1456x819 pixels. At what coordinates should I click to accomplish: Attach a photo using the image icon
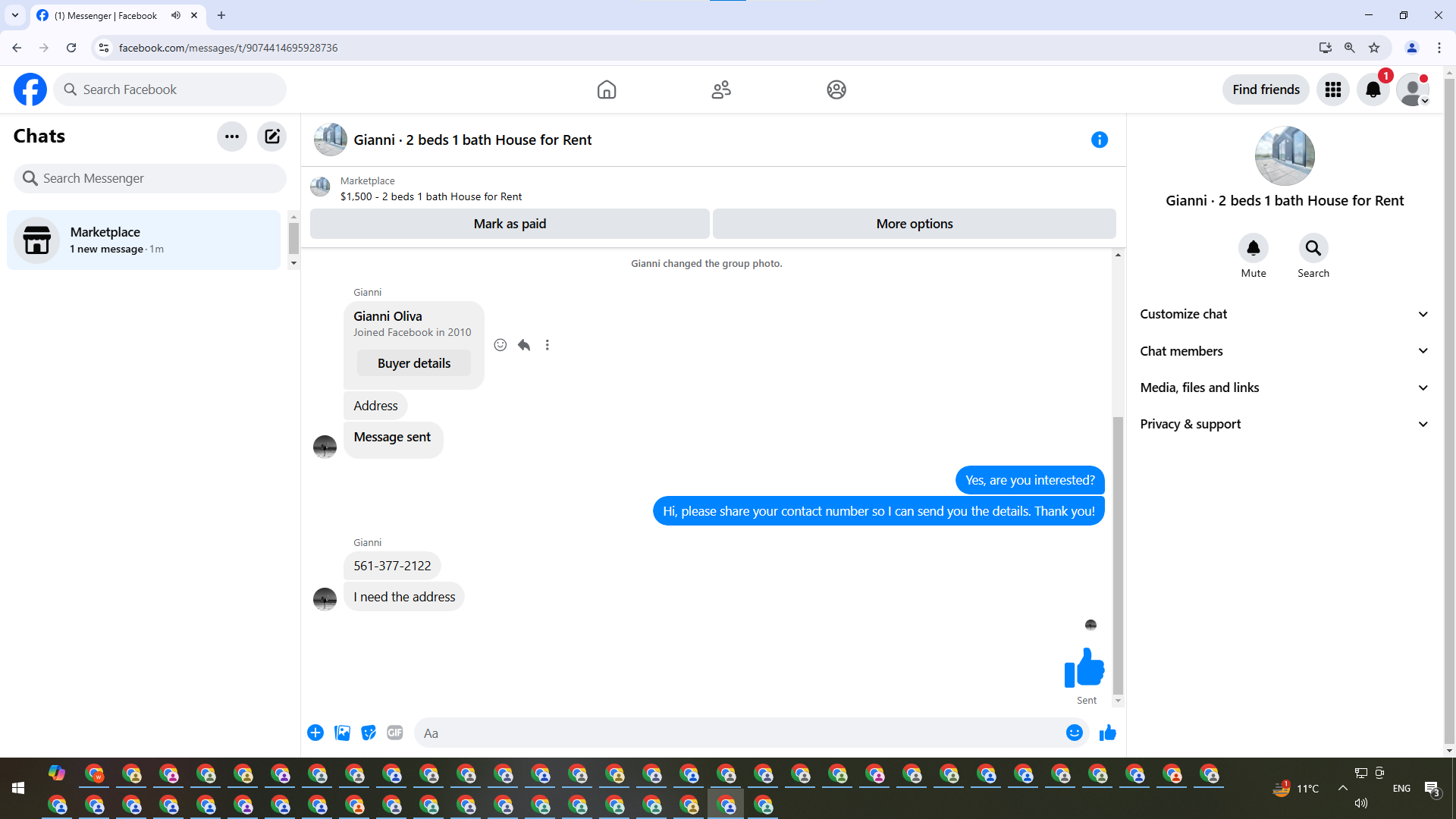[x=342, y=733]
